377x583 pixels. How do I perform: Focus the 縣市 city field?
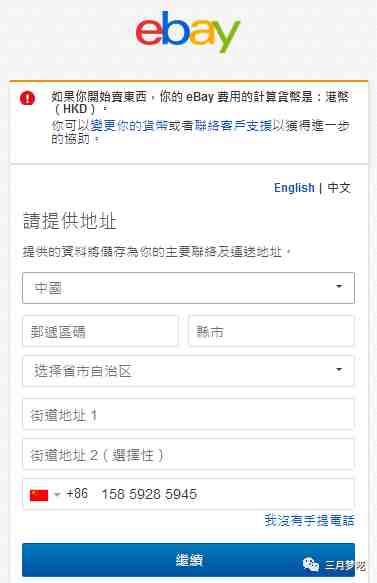pyautogui.click(x=271, y=331)
